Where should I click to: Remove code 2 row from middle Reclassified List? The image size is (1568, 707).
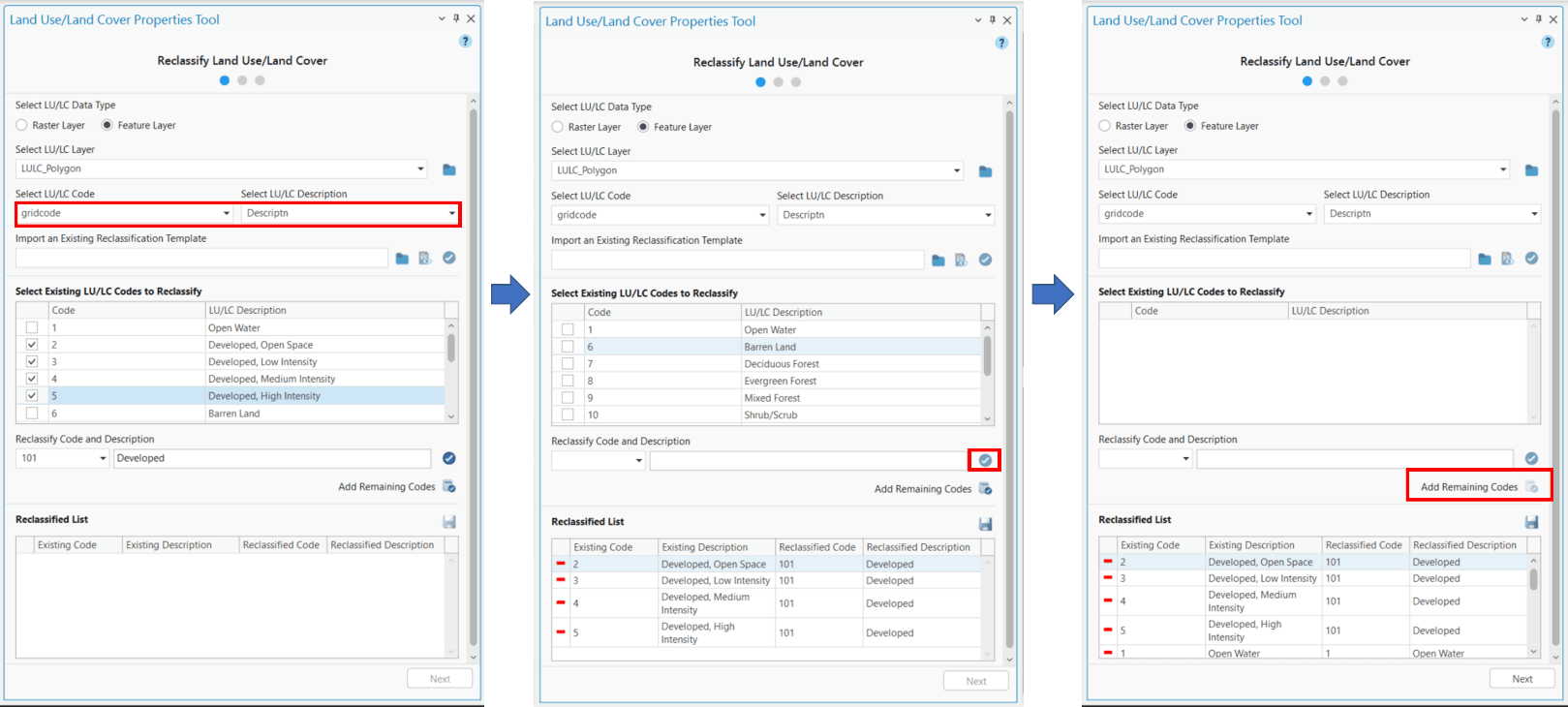[x=560, y=564]
